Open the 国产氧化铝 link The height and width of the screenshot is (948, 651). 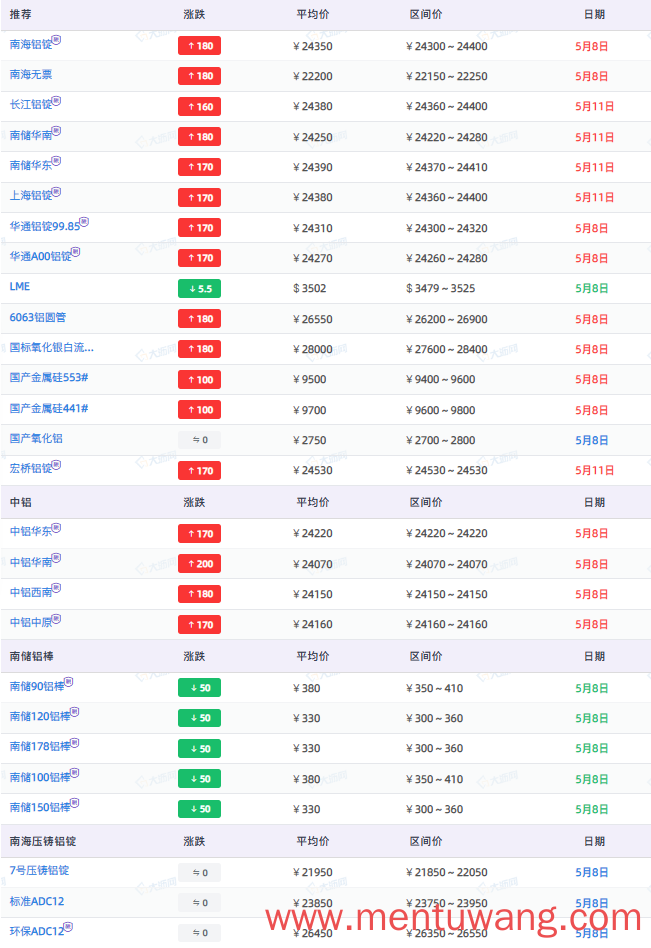36,439
